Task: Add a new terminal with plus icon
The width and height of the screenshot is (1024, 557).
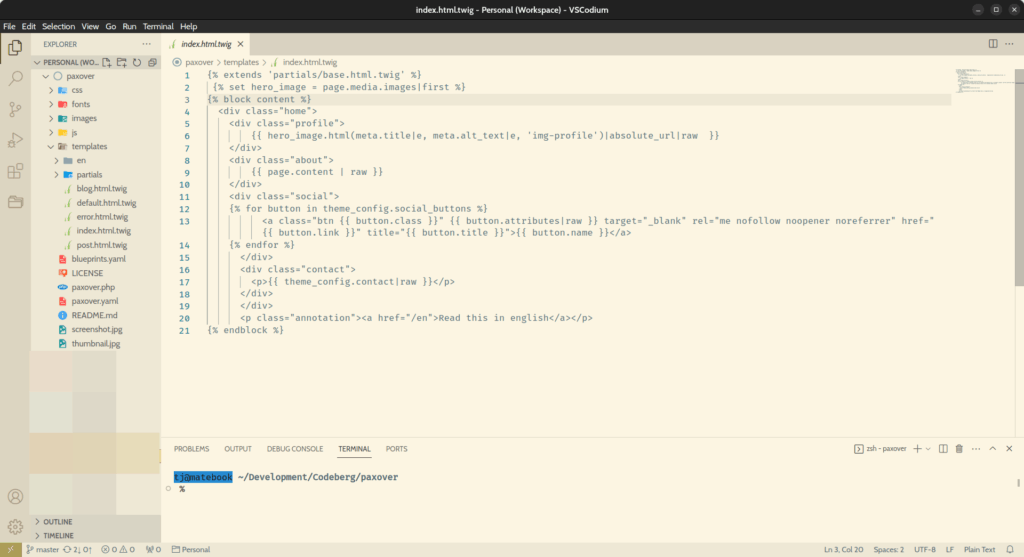Action: coord(917,449)
